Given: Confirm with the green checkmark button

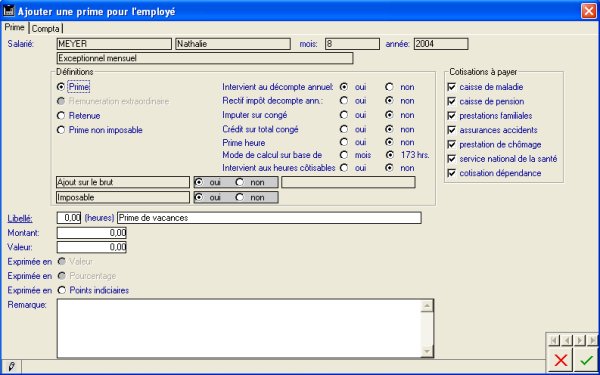Looking at the screenshot, I should 586,360.
